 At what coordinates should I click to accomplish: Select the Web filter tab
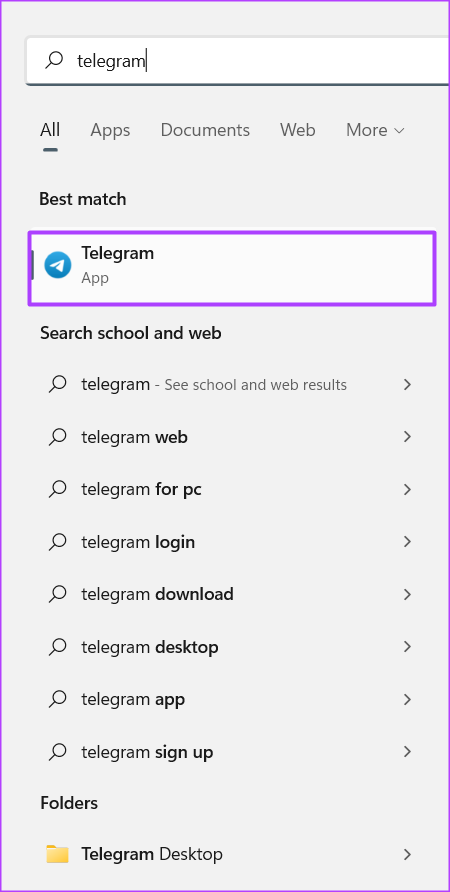(x=298, y=130)
